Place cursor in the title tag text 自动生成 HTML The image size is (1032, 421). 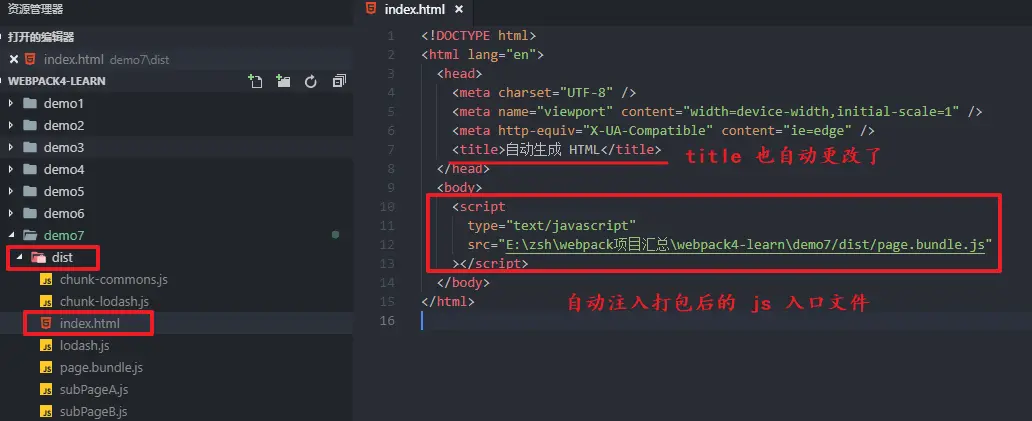[x=552, y=149]
